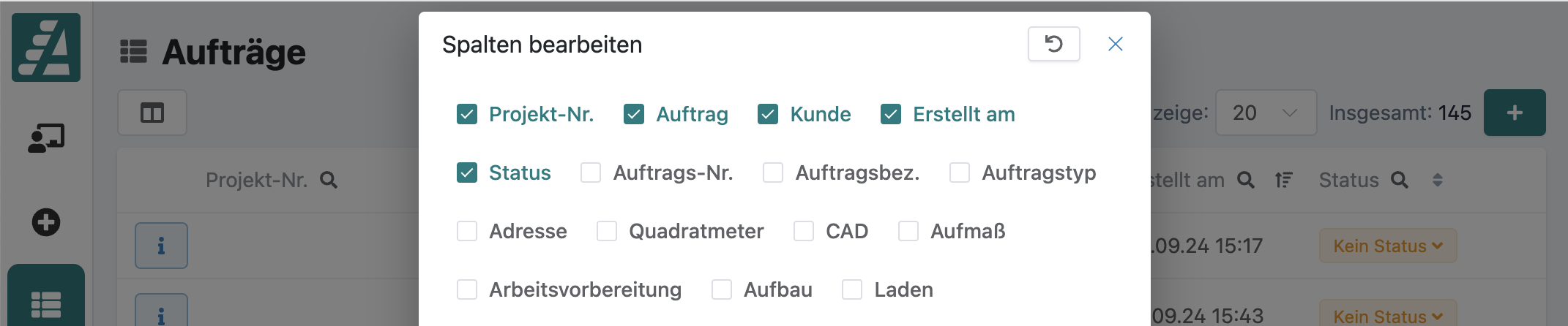Enable the Auftragstyp column checkbox
1568x326 pixels.
pos(959,173)
